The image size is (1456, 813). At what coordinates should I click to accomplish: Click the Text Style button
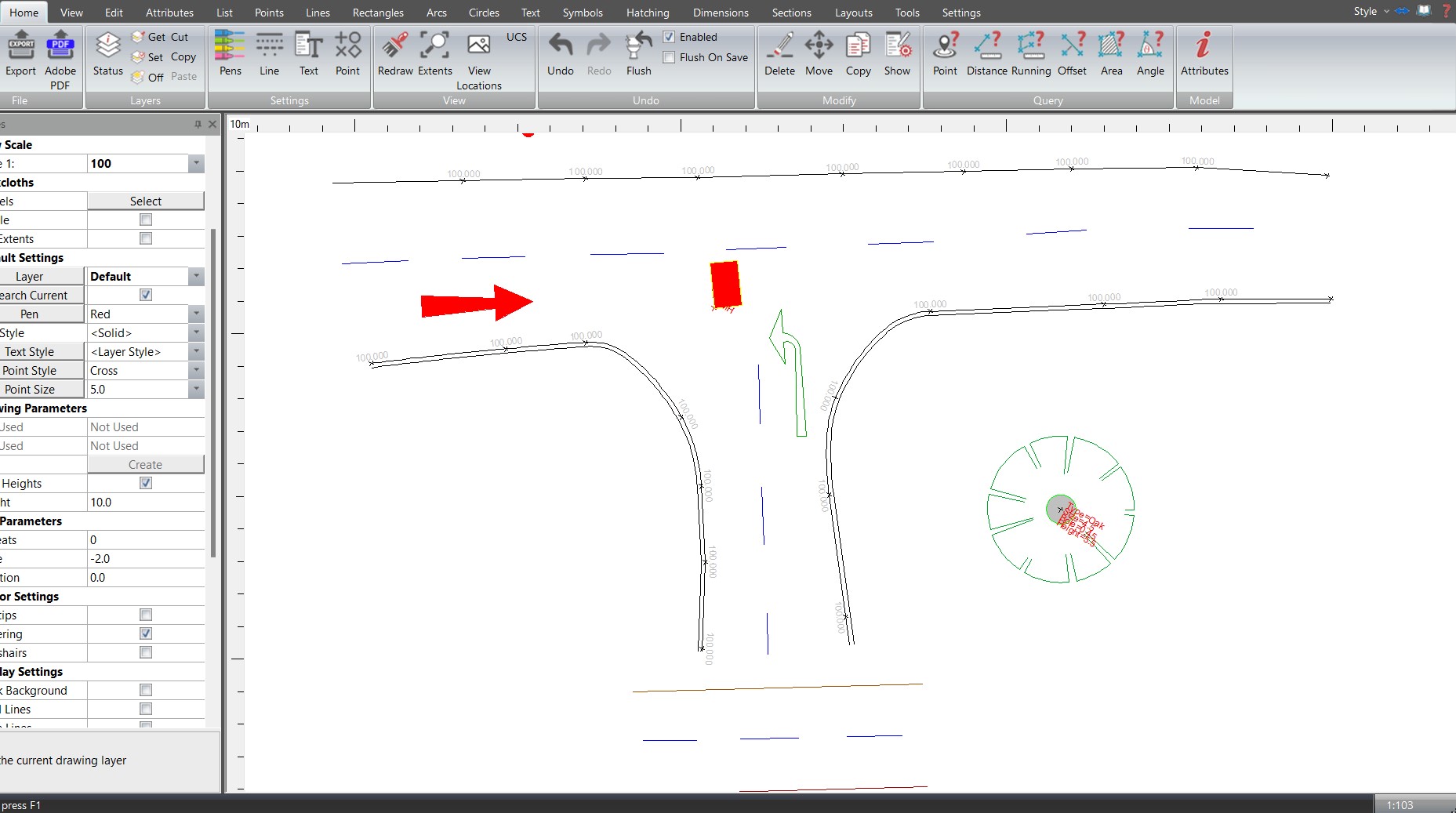[x=41, y=351]
